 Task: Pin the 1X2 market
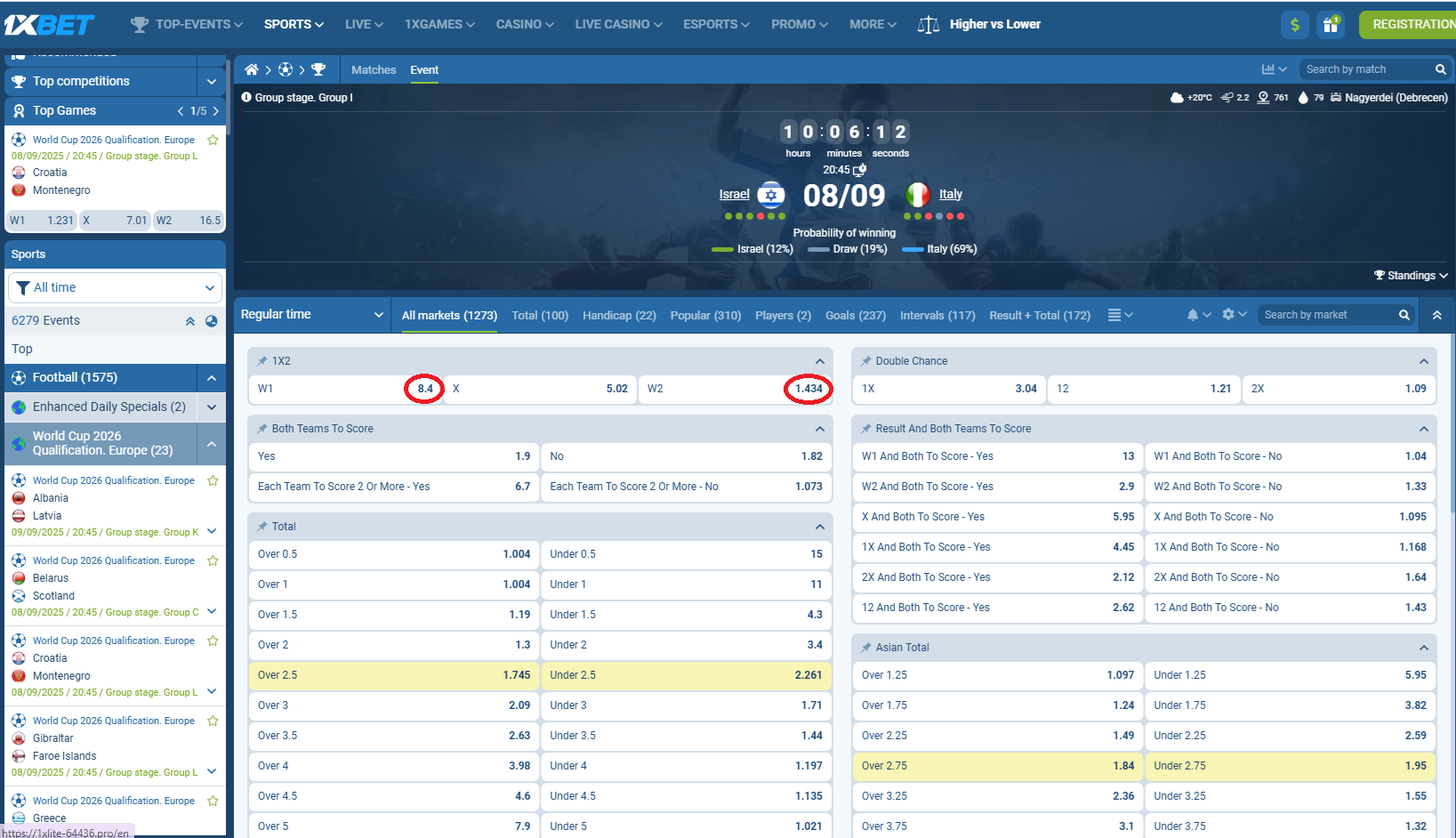click(262, 361)
